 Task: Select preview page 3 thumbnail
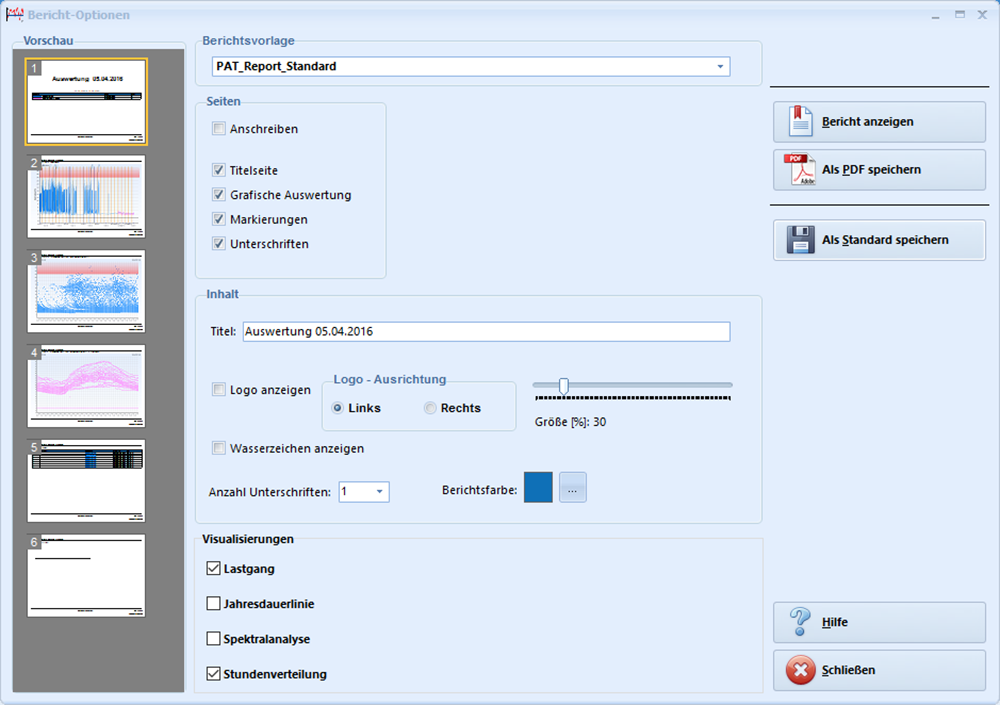pos(86,291)
